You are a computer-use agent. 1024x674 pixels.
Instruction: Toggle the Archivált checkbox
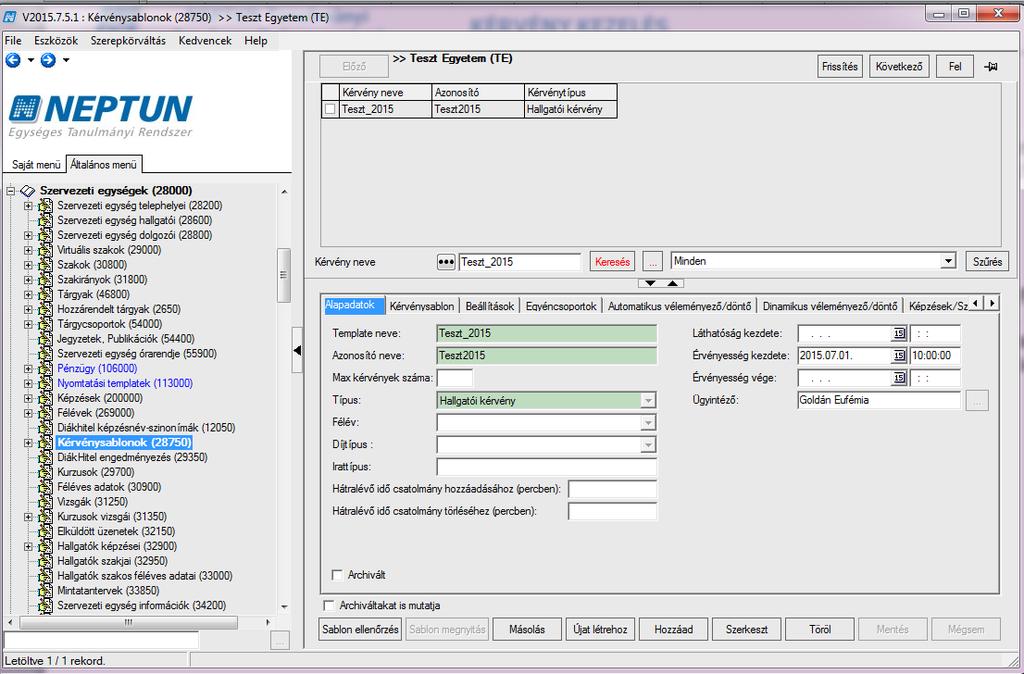click(x=337, y=575)
